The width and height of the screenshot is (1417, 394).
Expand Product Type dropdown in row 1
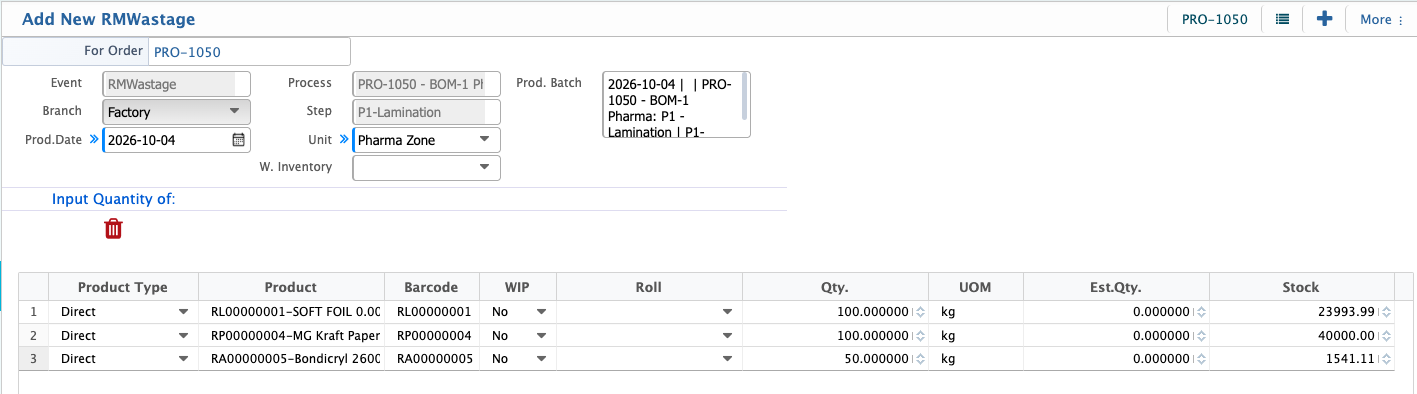pyautogui.click(x=183, y=312)
